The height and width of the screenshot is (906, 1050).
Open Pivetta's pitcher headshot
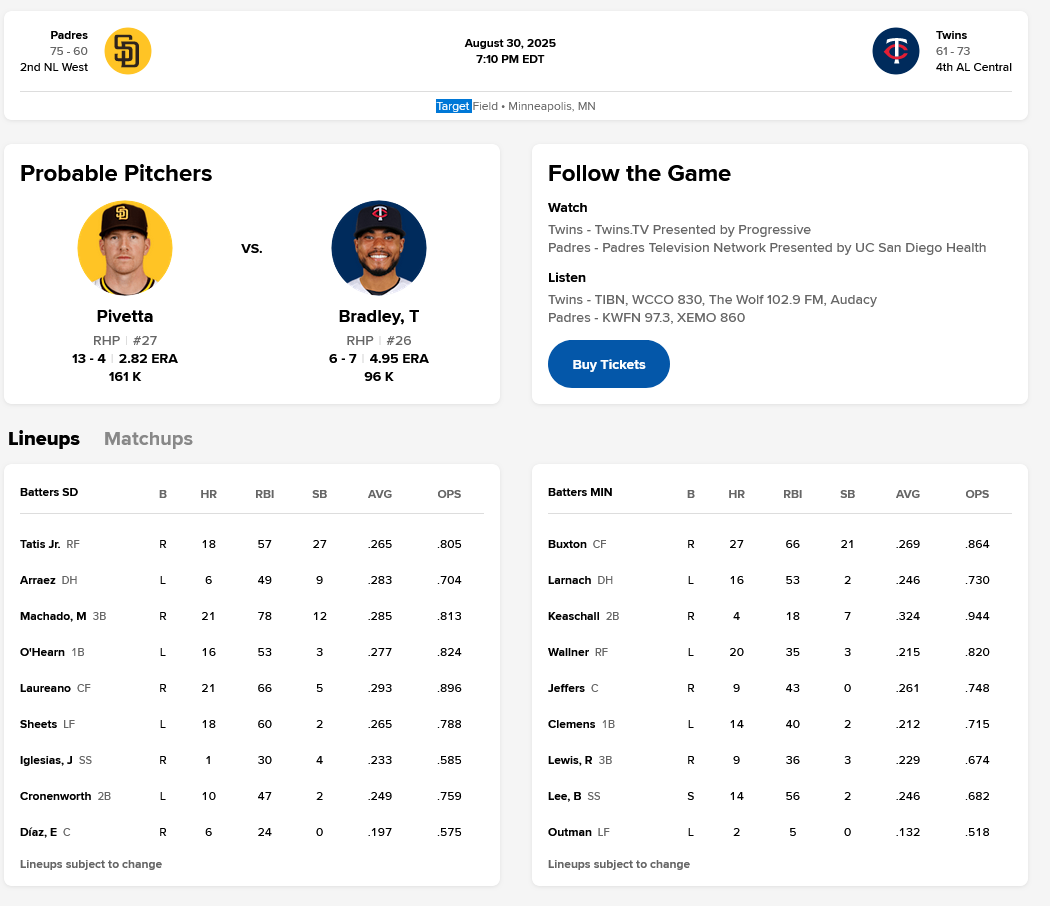click(x=125, y=248)
